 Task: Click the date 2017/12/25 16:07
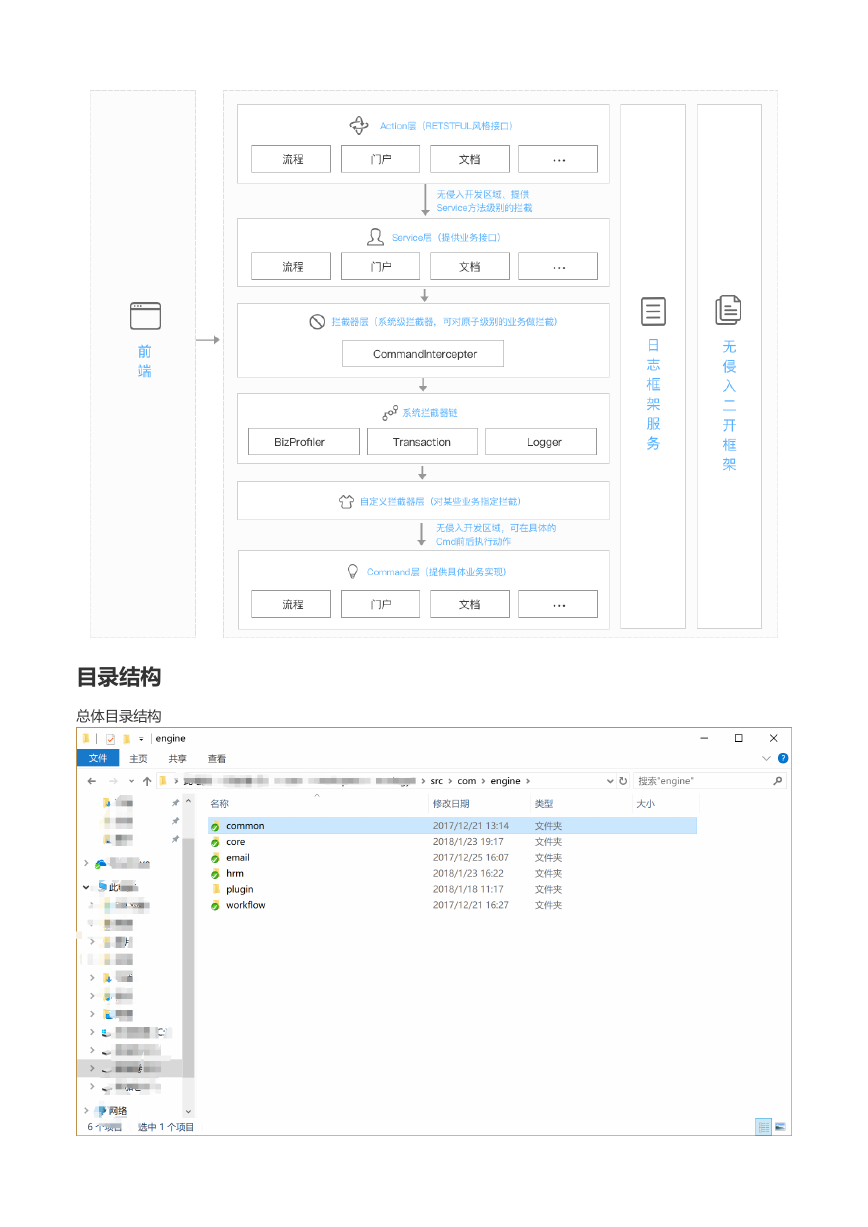471,858
